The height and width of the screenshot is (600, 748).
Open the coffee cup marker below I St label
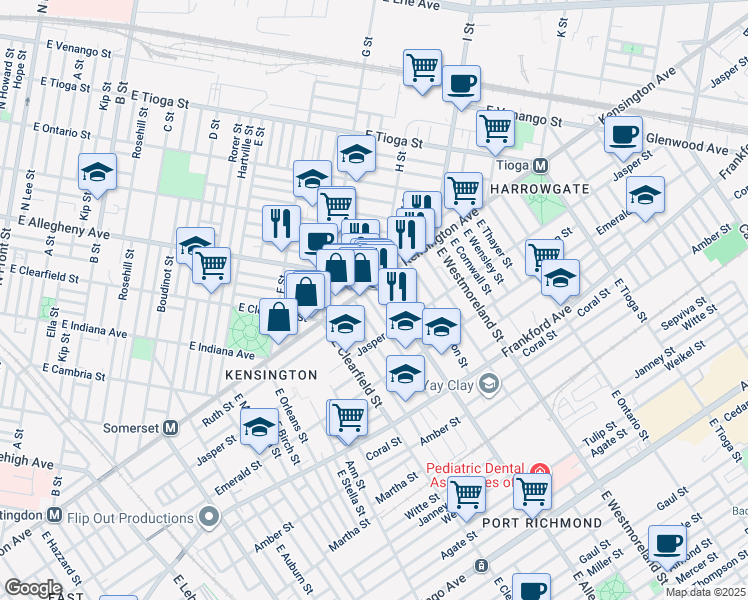pyautogui.click(x=461, y=84)
